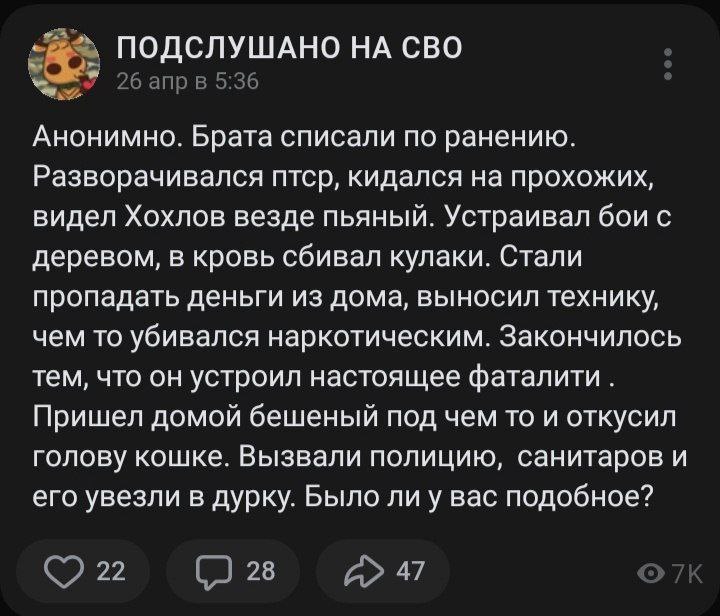Click the comment count 28
The image size is (720, 616).
pos(260,571)
